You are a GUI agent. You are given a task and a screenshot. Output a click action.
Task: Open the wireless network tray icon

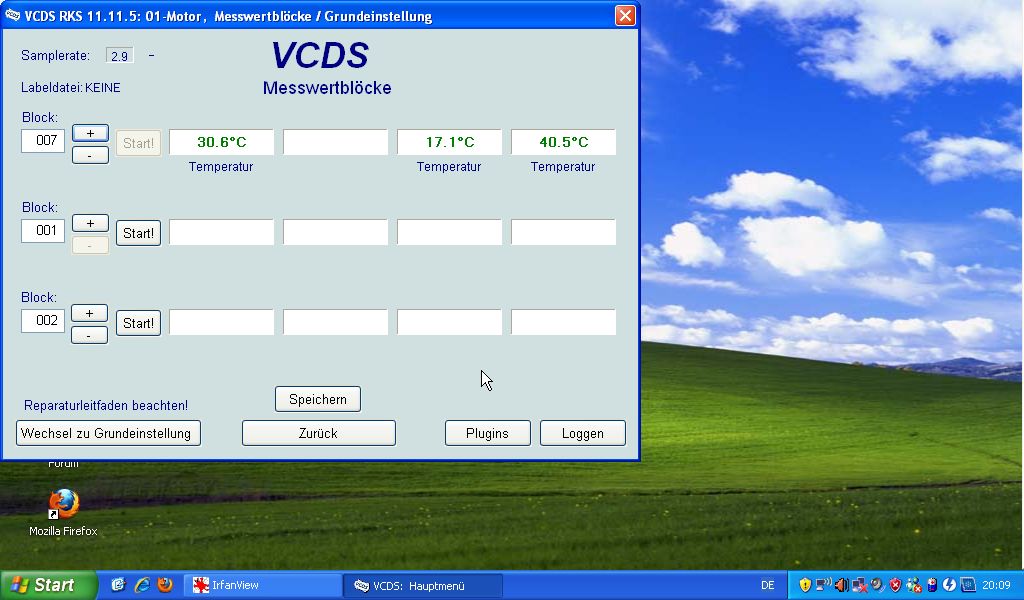(823, 586)
